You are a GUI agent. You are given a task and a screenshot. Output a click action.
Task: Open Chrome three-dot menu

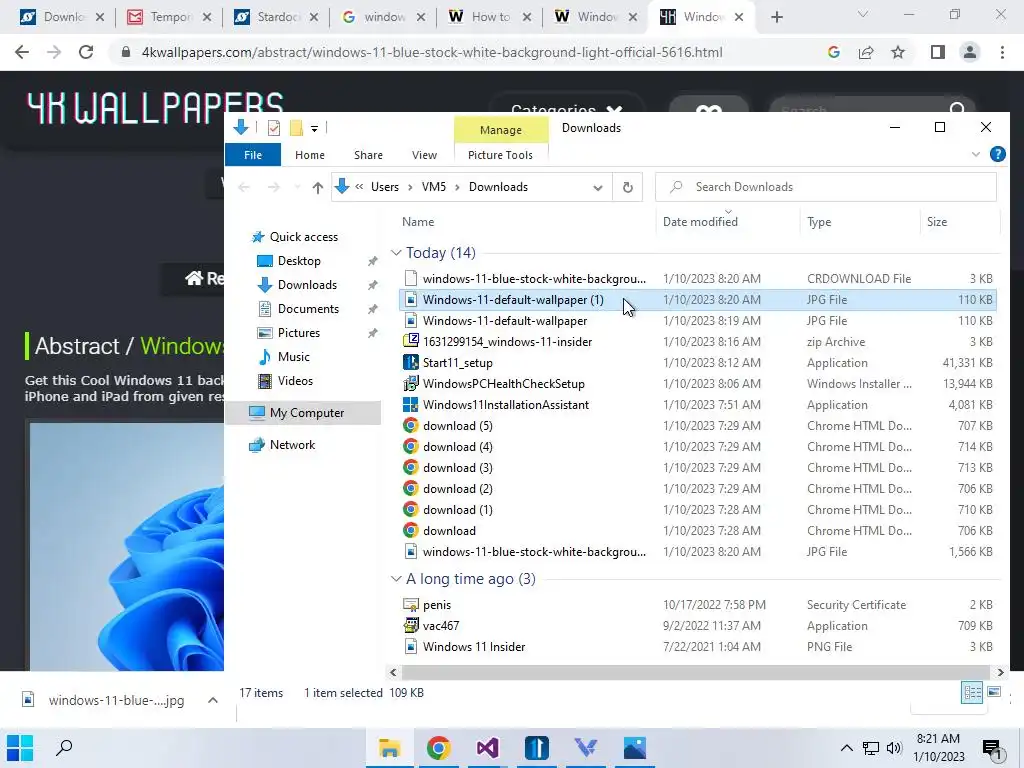tap(1002, 52)
